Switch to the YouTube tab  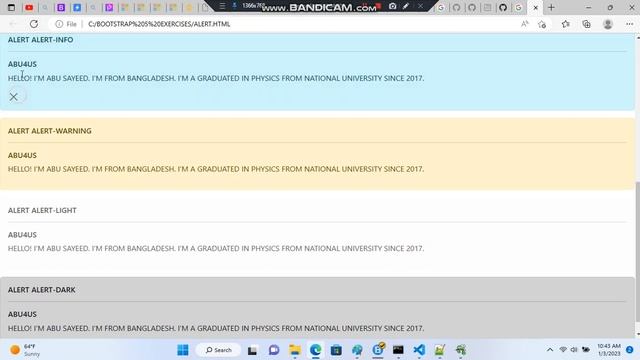[29, 7]
